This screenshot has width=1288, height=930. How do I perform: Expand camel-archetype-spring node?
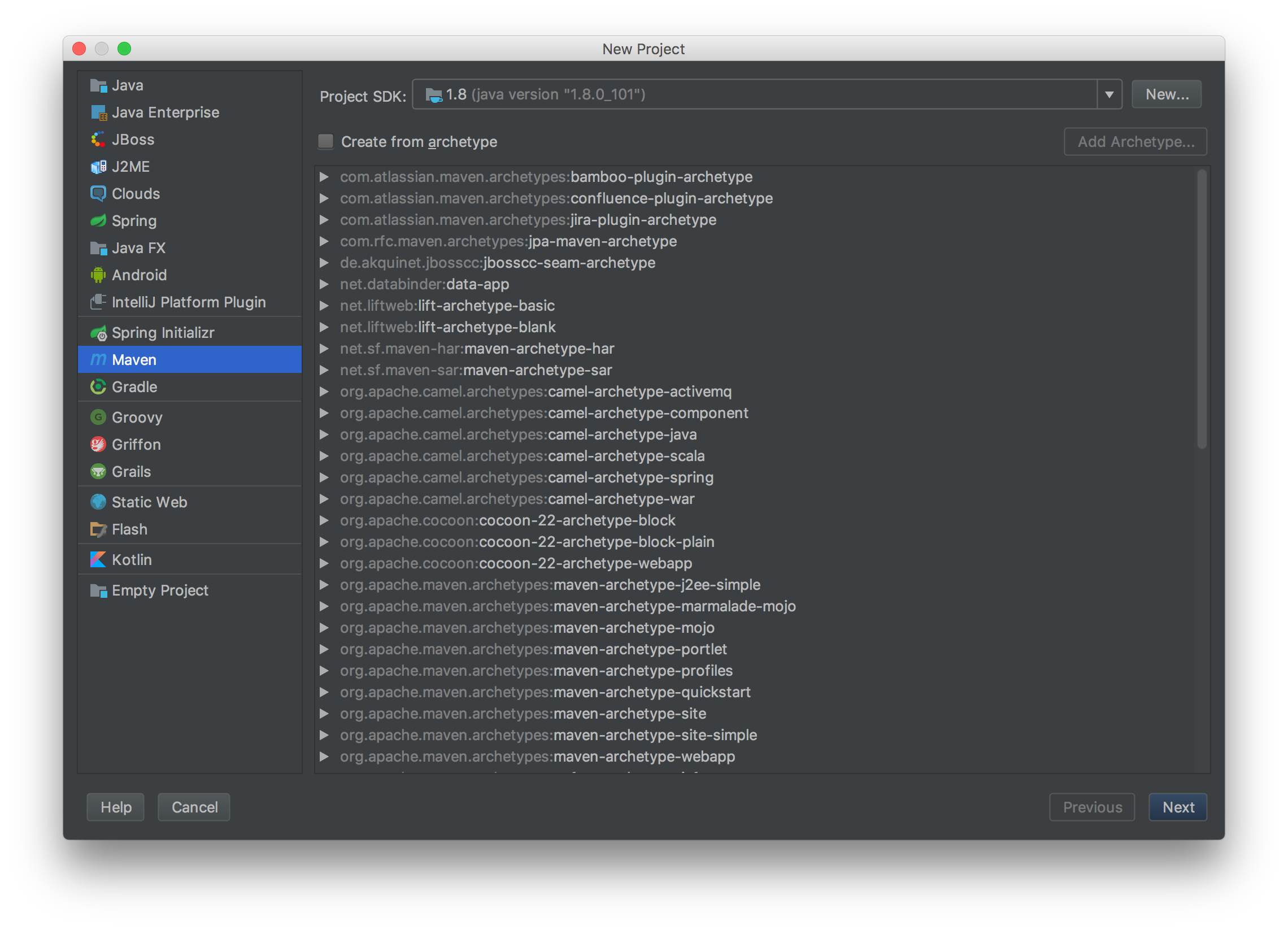[x=324, y=477]
